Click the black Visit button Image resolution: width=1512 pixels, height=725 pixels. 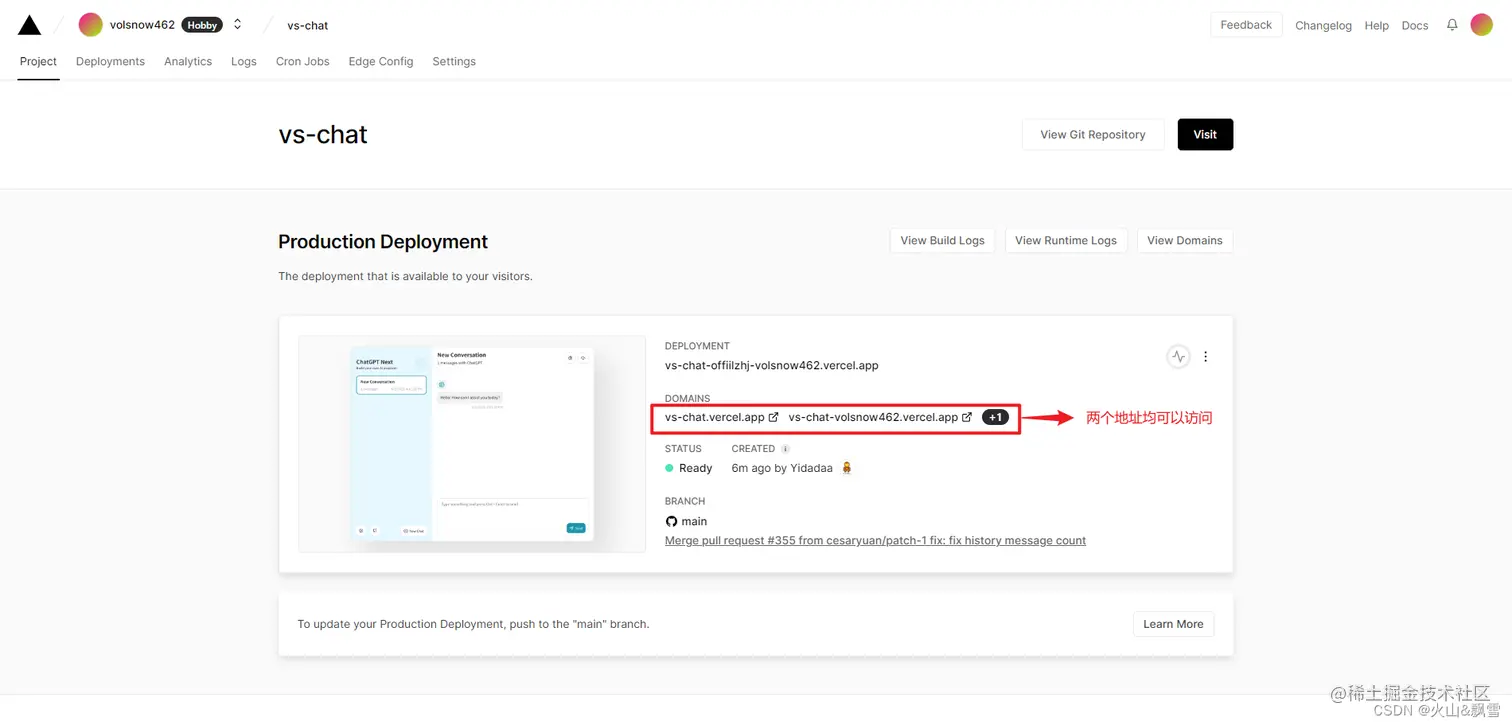[x=1205, y=135]
